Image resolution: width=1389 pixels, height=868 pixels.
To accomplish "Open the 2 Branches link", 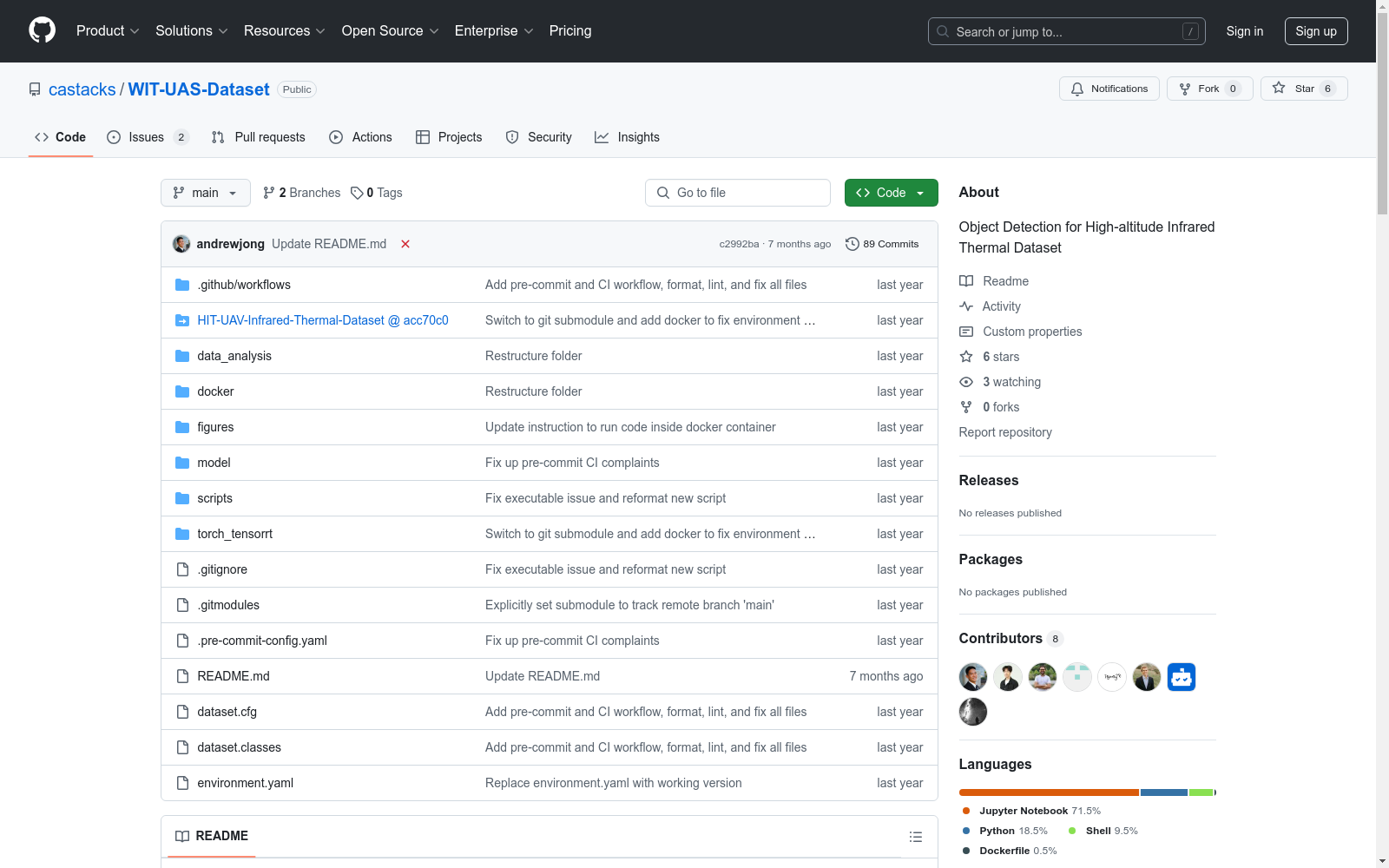I will (x=302, y=193).
